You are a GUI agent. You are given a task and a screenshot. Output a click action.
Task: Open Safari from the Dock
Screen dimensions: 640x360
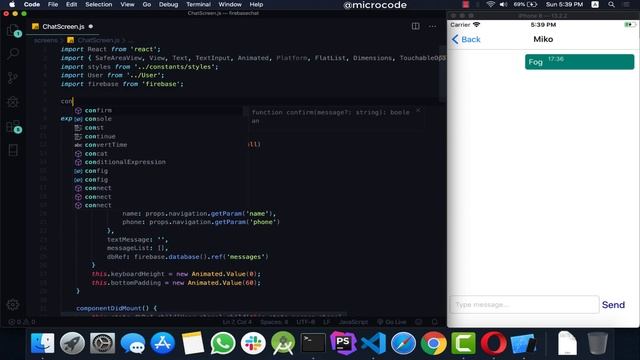[x=403, y=343]
